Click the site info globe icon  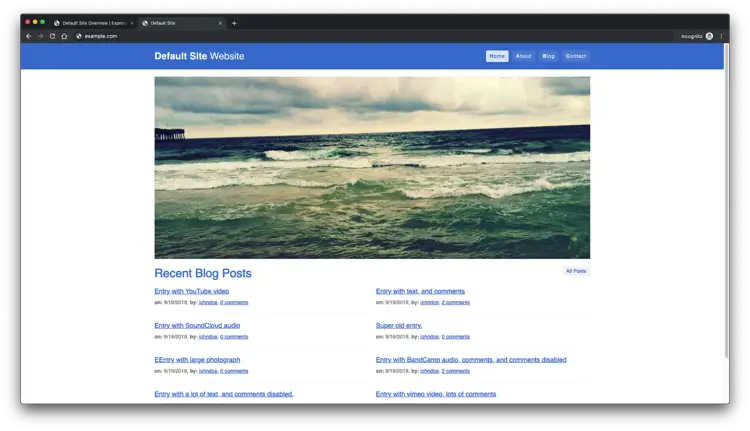pos(79,36)
